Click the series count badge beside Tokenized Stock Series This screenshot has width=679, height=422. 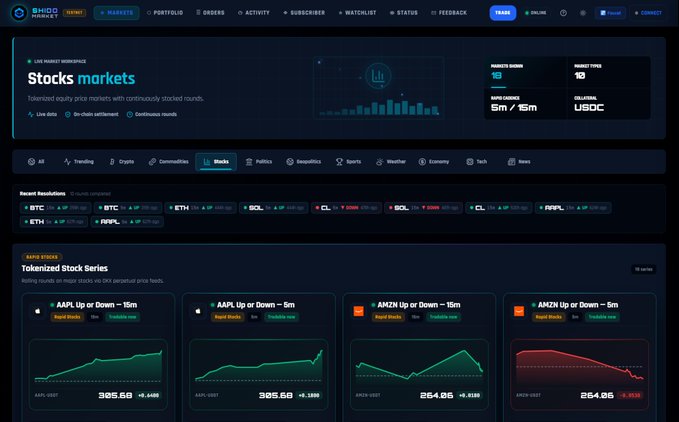(x=643, y=270)
